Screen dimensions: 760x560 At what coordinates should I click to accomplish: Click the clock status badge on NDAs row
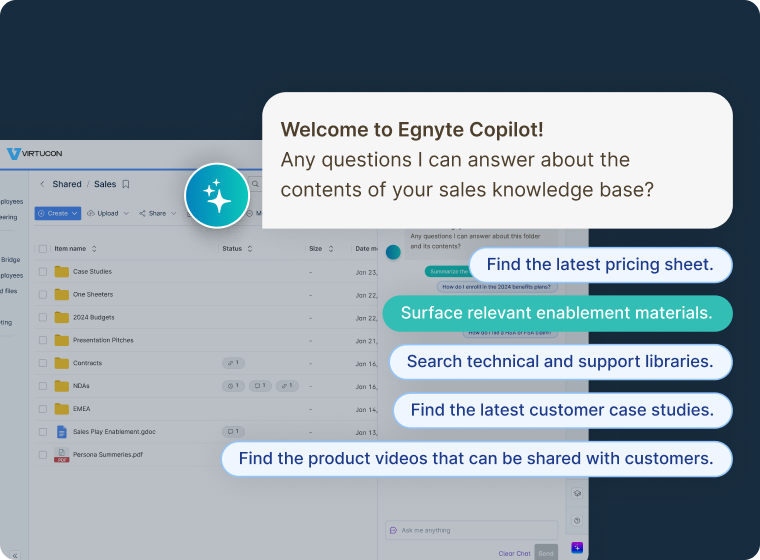pyautogui.click(x=234, y=386)
